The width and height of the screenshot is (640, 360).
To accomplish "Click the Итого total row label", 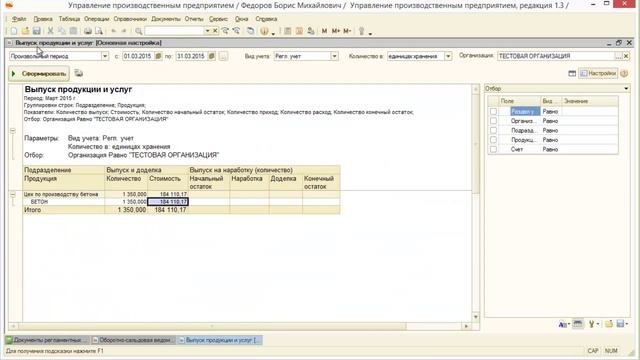I will click(x=33, y=210).
